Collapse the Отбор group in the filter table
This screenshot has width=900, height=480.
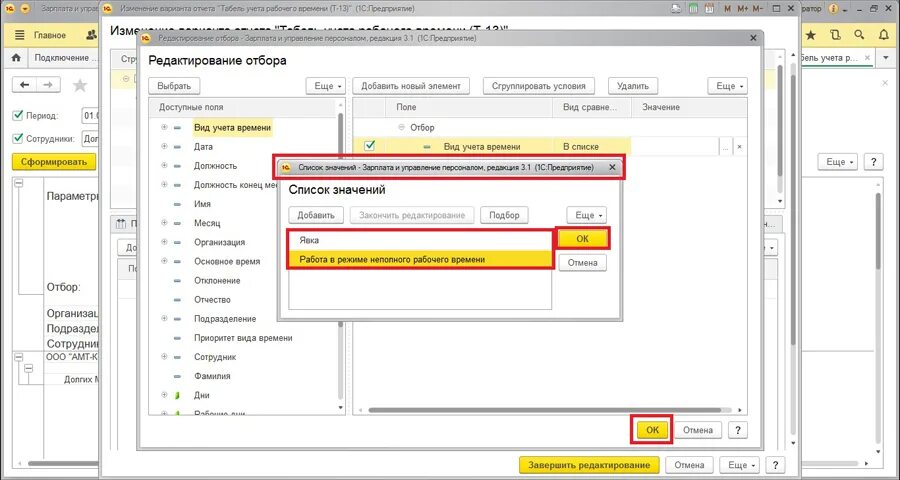pyautogui.click(x=401, y=127)
